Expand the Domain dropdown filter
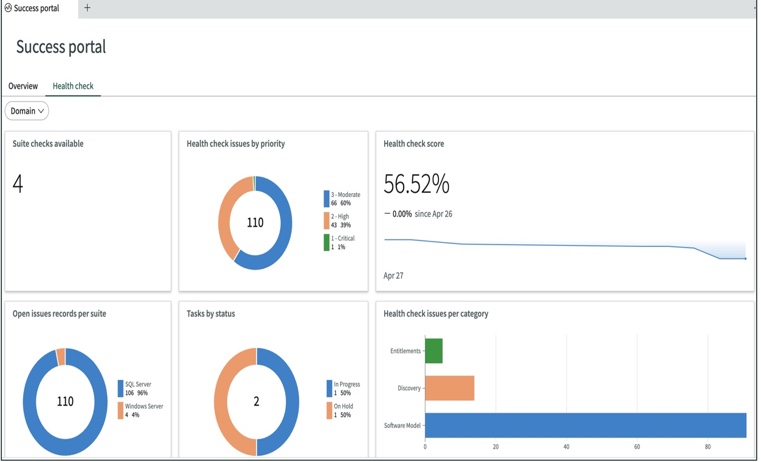This screenshot has height=462, width=761. (x=27, y=111)
